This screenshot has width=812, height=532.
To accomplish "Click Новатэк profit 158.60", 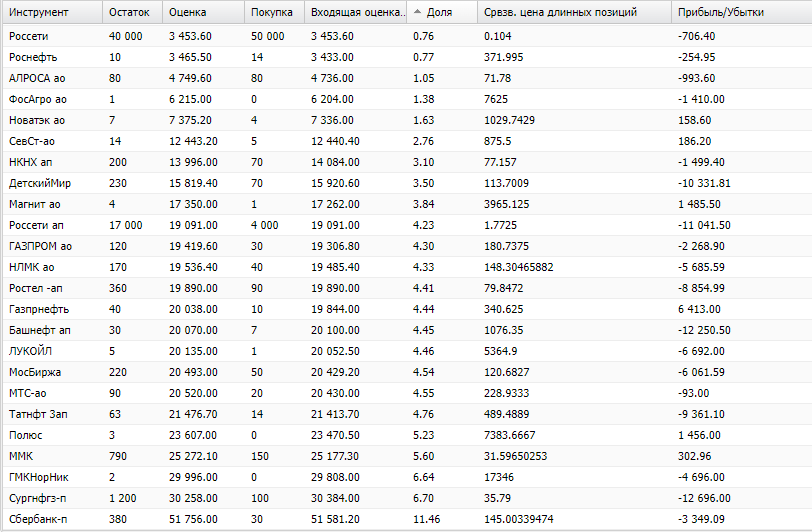I will 694,120.
